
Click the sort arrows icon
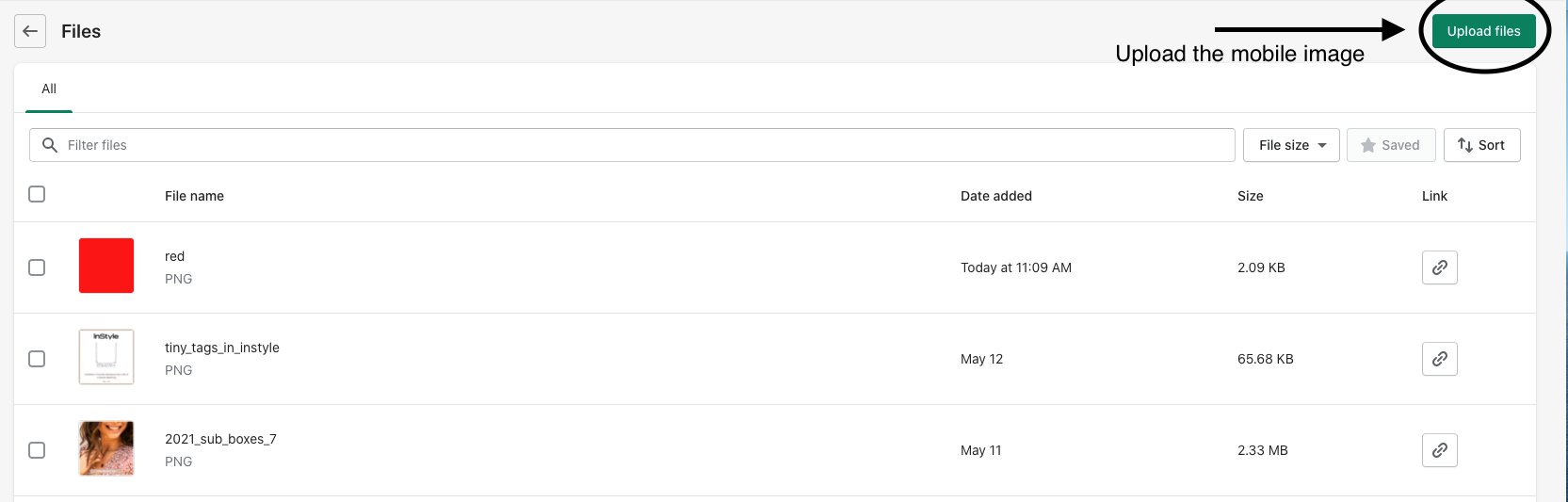pos(1464,145)
